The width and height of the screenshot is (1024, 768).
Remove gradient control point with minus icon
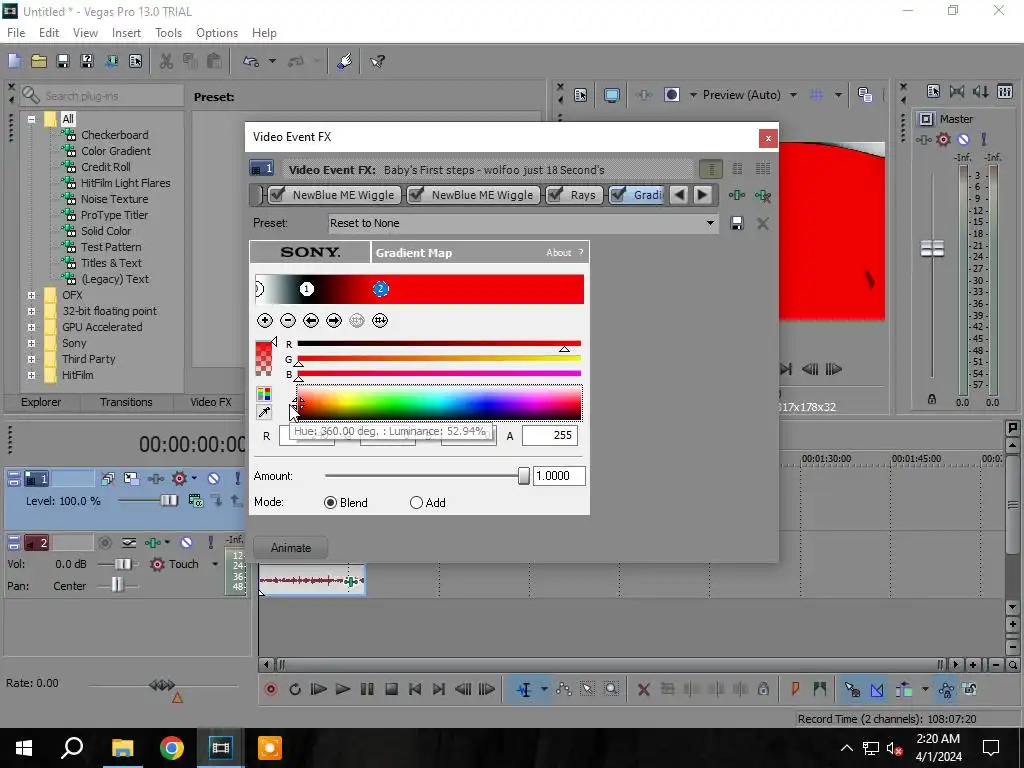coord(288,320)
